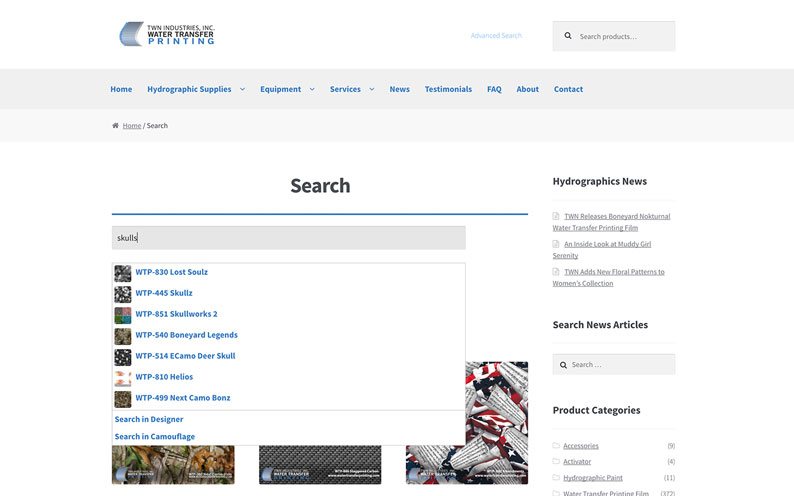Open the Home menu item
This screenshot has height=496, width=794.
pos(121,89)
